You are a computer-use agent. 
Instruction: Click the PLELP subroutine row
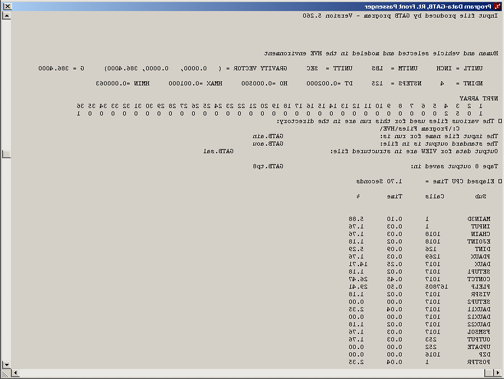(419, 287)
